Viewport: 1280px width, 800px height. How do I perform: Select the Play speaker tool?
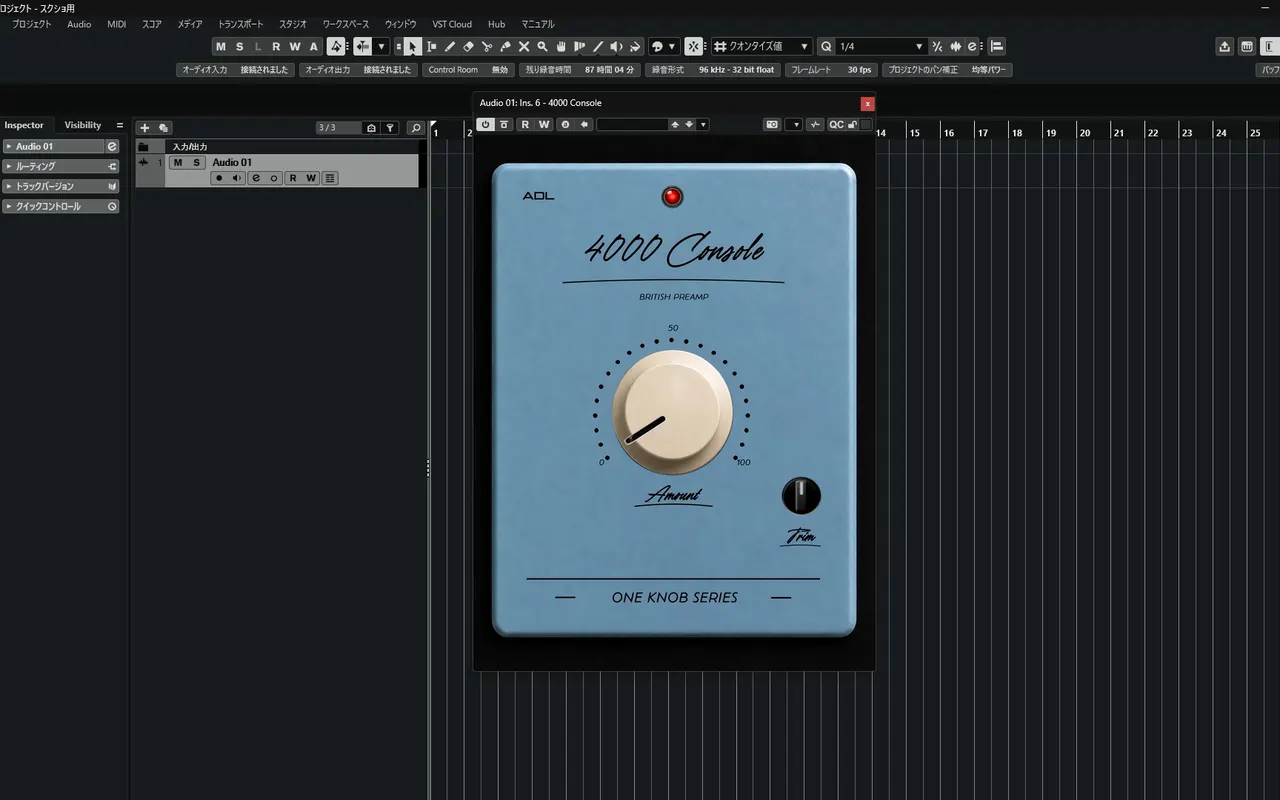pyautogui.click(x=616, y=47)
